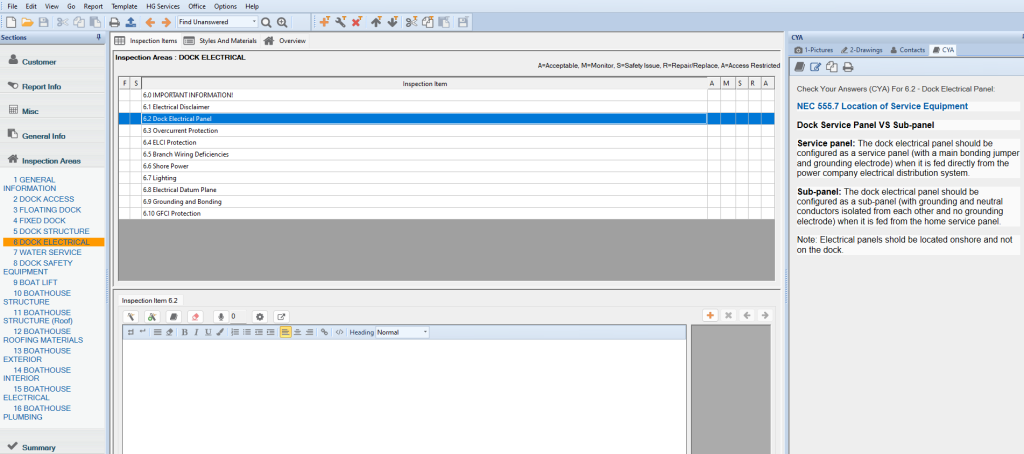Expand the Summary section in sidebar
The image size is (1024, 454).
point(38,447)
